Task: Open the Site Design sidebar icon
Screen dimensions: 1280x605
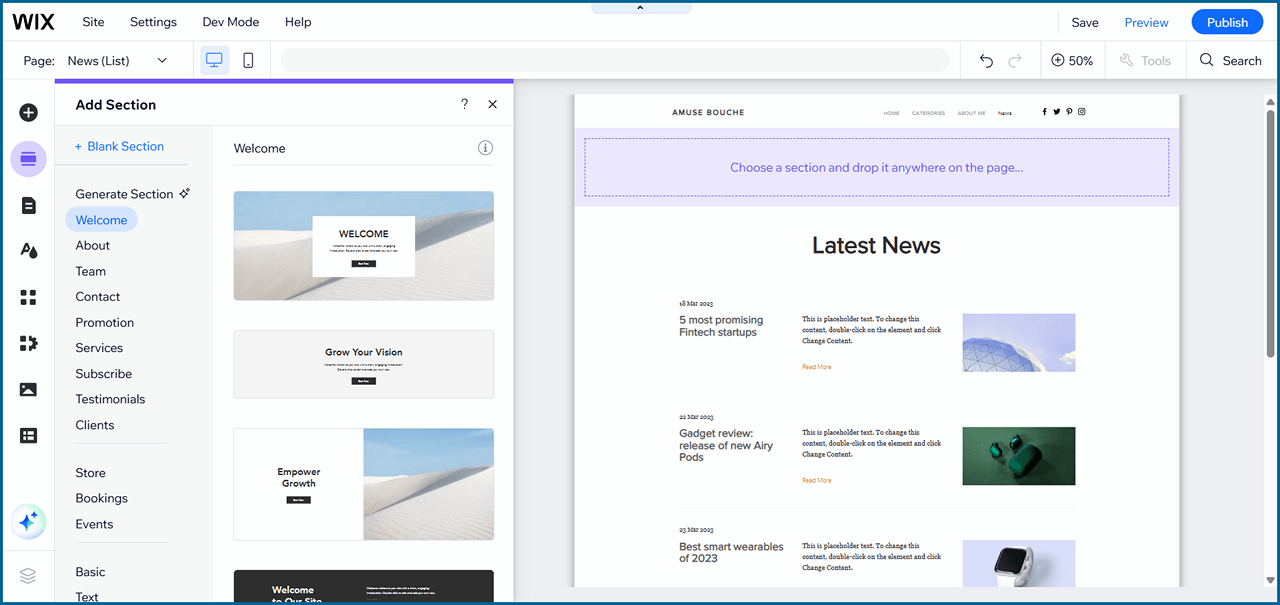Action: click(28, 251)
